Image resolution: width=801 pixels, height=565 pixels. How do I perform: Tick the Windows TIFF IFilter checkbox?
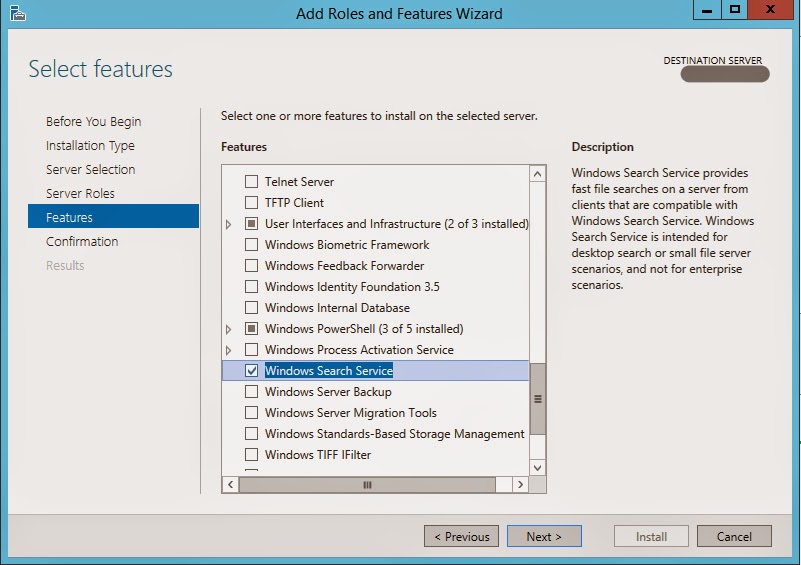(252, 455)
